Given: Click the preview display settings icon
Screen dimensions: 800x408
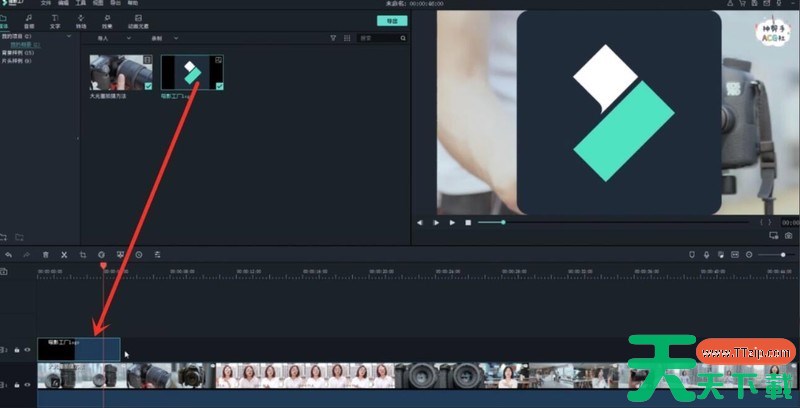Looking at the screenshot, I should tap(773, 236).
